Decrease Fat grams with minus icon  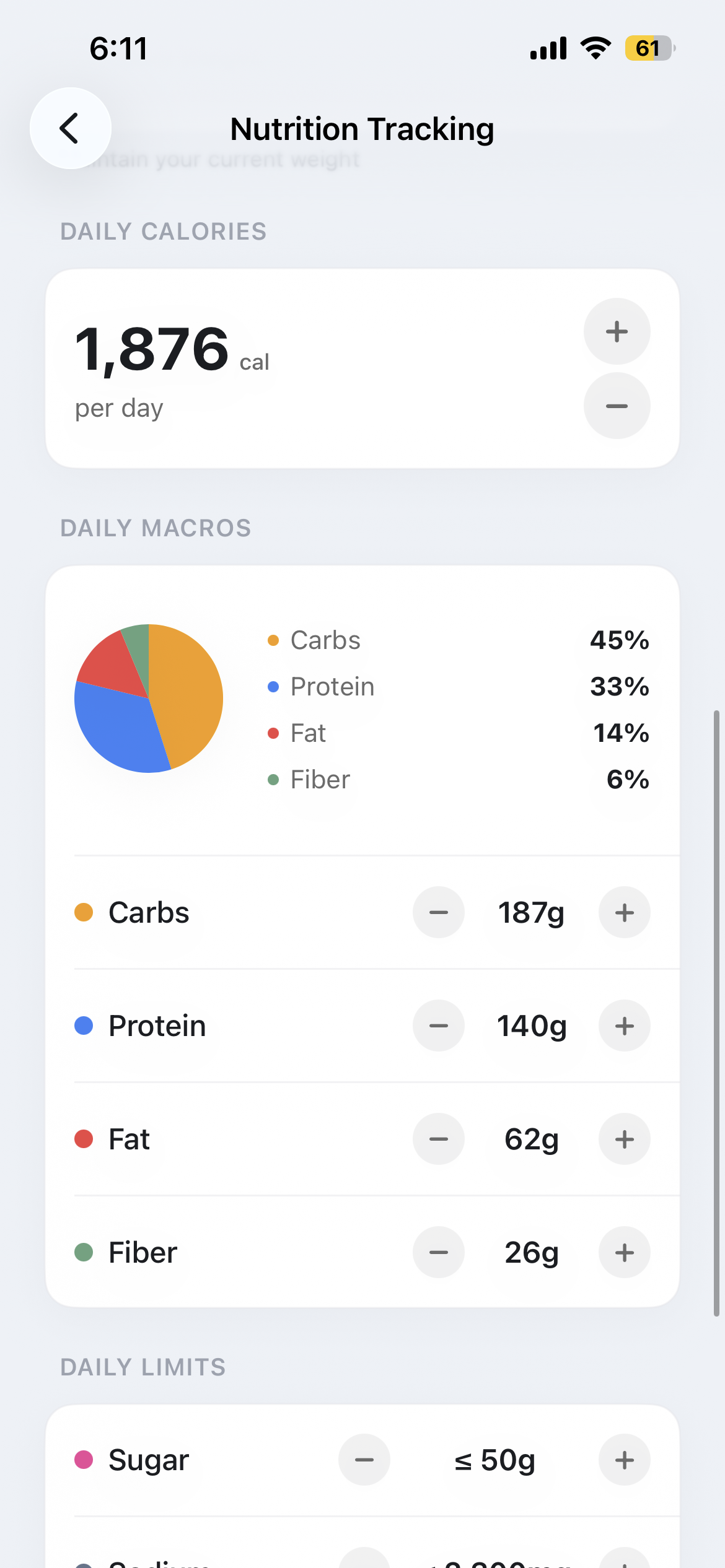pyautogui.click(x=438, y=1139)
